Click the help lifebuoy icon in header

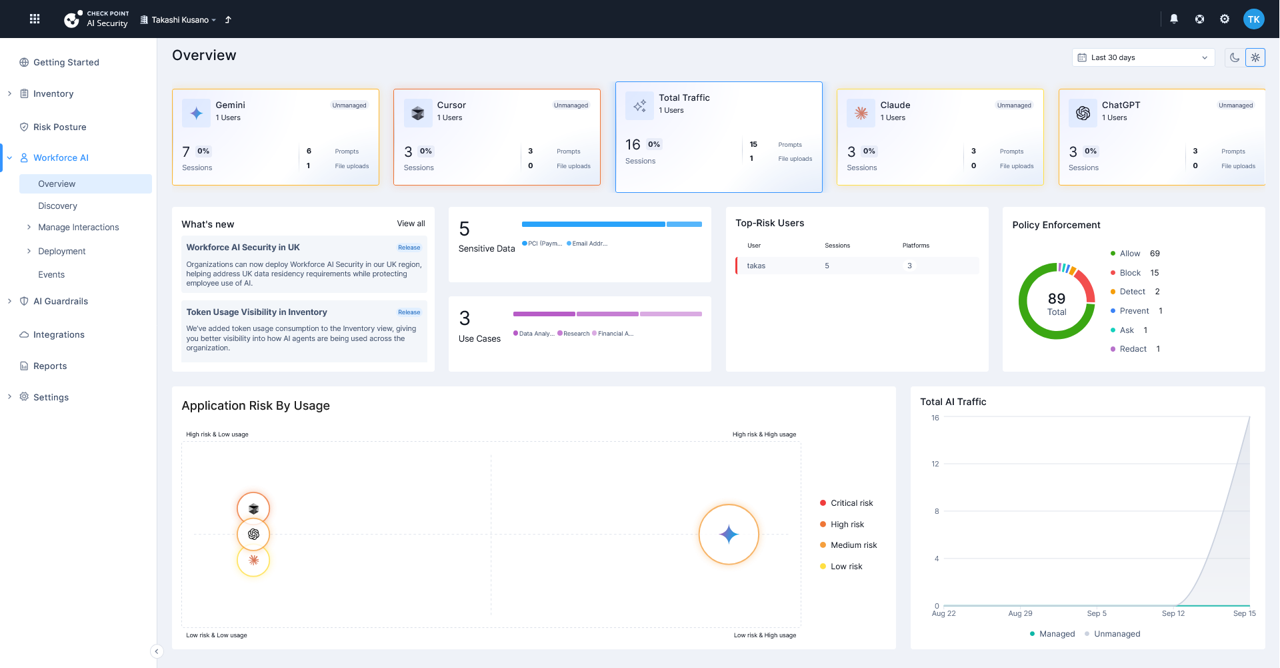pos(1199,19)
